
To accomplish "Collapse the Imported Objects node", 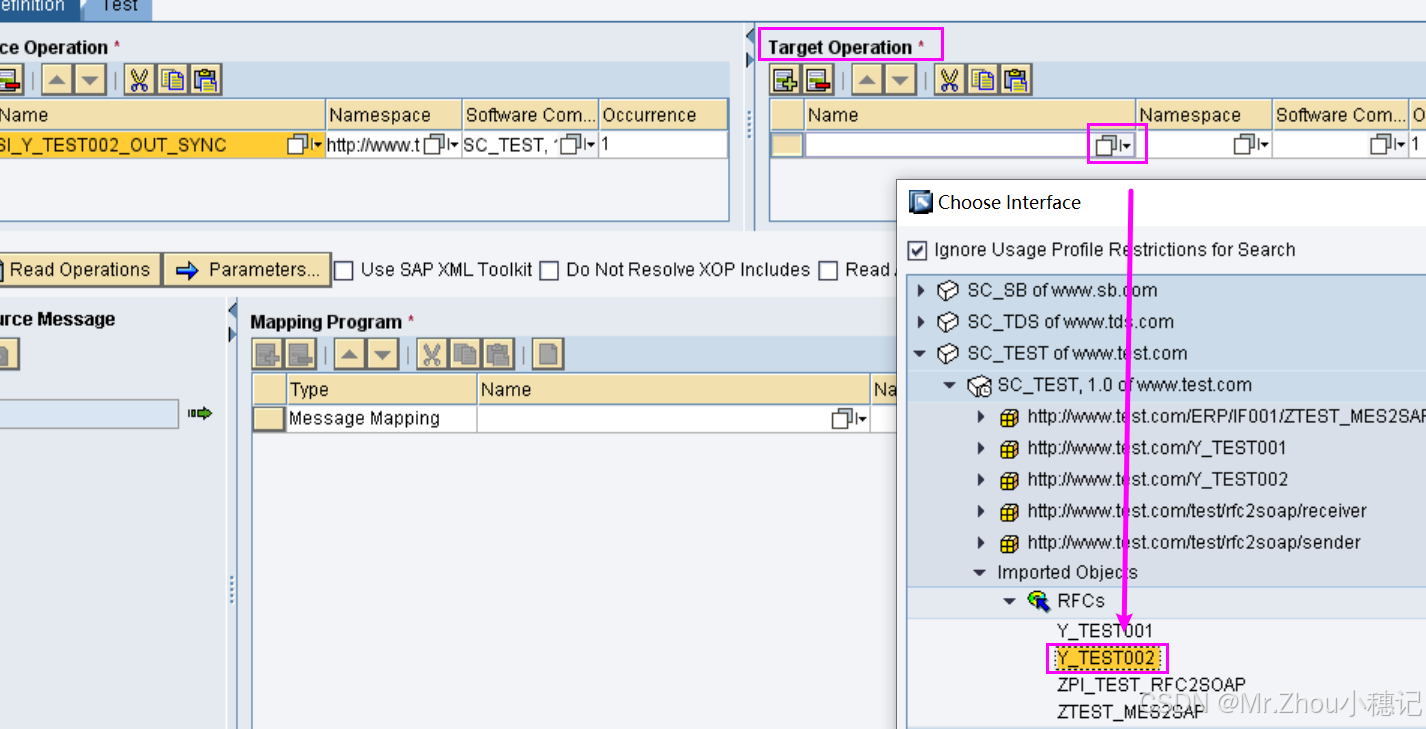I will (x=979, y=572).
